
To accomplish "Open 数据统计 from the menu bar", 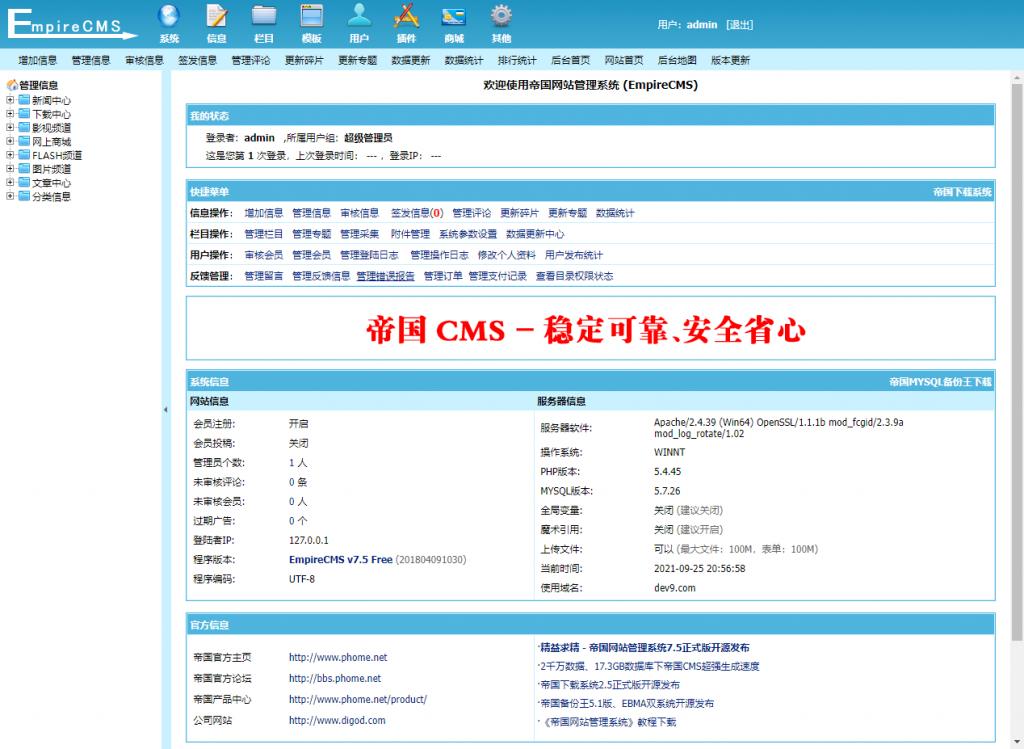I will (x=465, y=60).
